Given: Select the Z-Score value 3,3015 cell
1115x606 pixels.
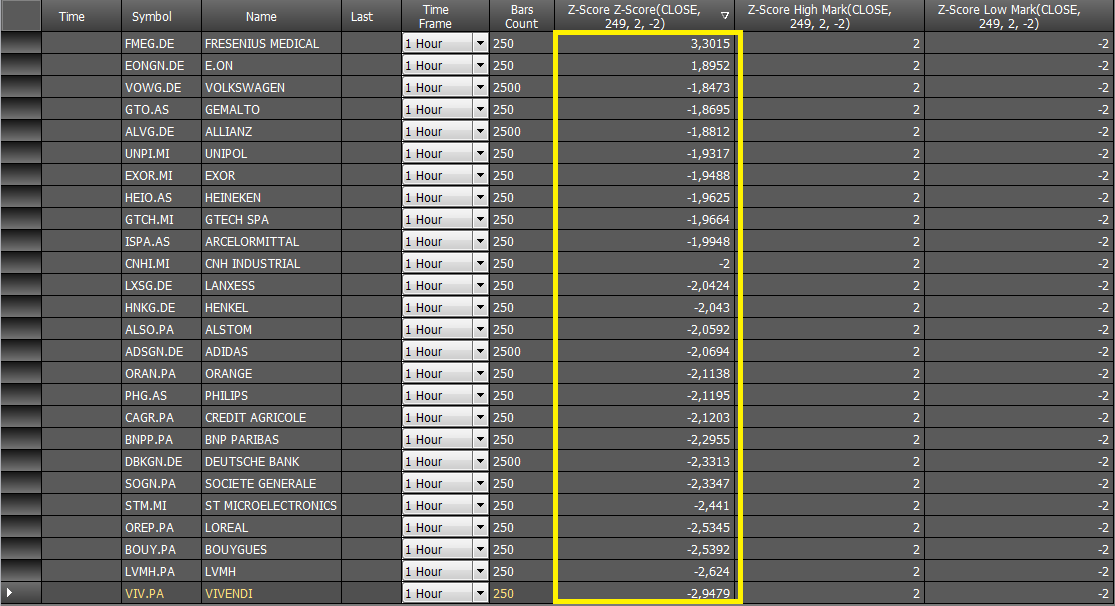Looking at the screenshot, I should [x=645, y=43].
